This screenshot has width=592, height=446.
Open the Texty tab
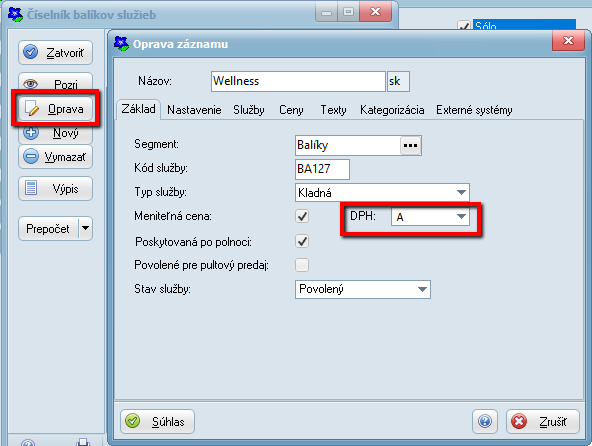click(333, 110)
